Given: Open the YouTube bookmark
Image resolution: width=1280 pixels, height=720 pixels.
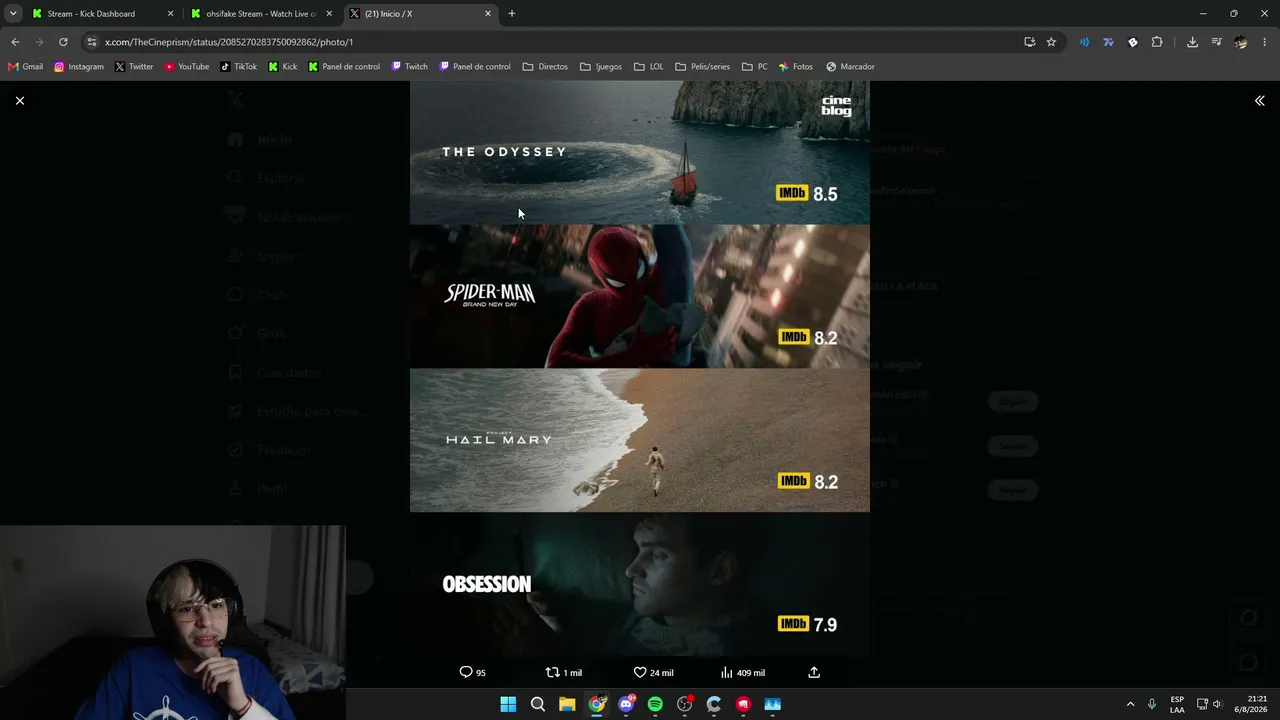Looking at the screenshot, I should point(187,67).
